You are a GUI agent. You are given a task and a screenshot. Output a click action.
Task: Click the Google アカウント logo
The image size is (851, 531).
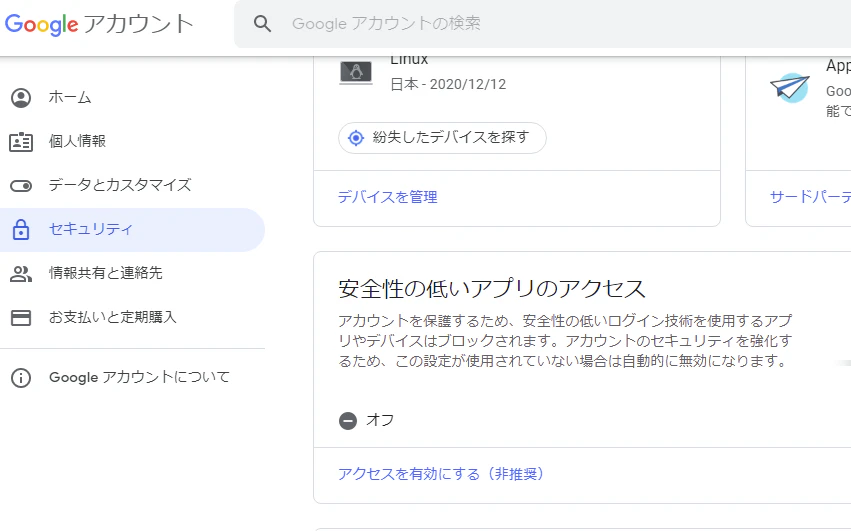(99, 24)
